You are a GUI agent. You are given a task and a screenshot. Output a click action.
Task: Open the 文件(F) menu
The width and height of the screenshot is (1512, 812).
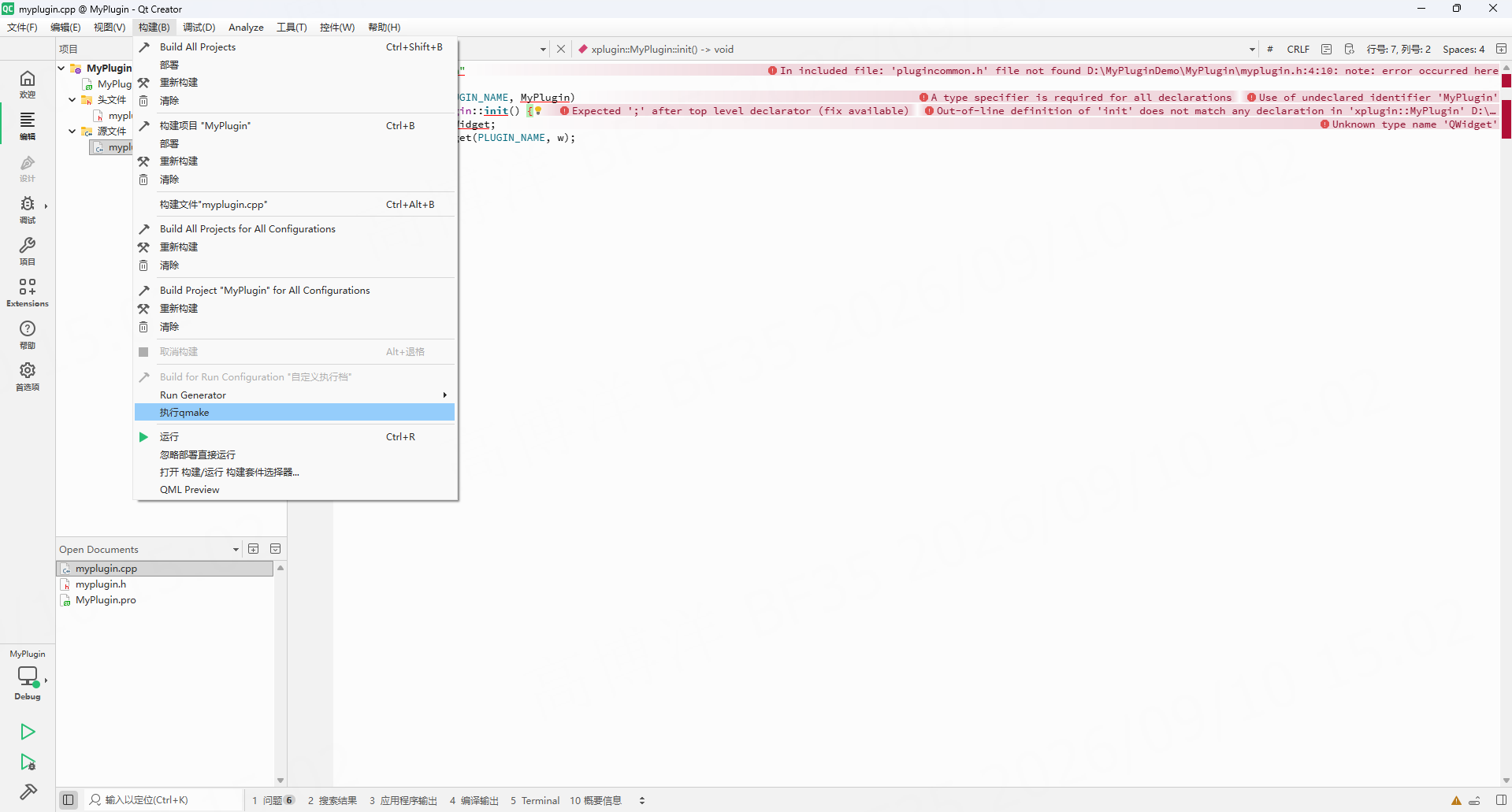[x=22, y=28]
